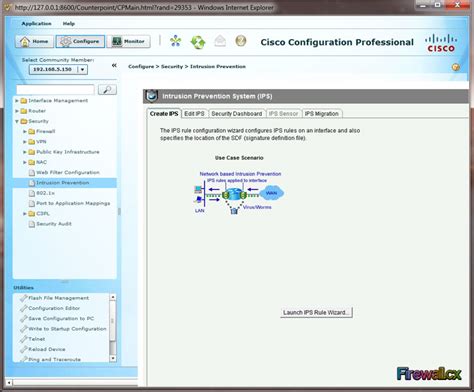Click the Router folder icon

[24, 111]
